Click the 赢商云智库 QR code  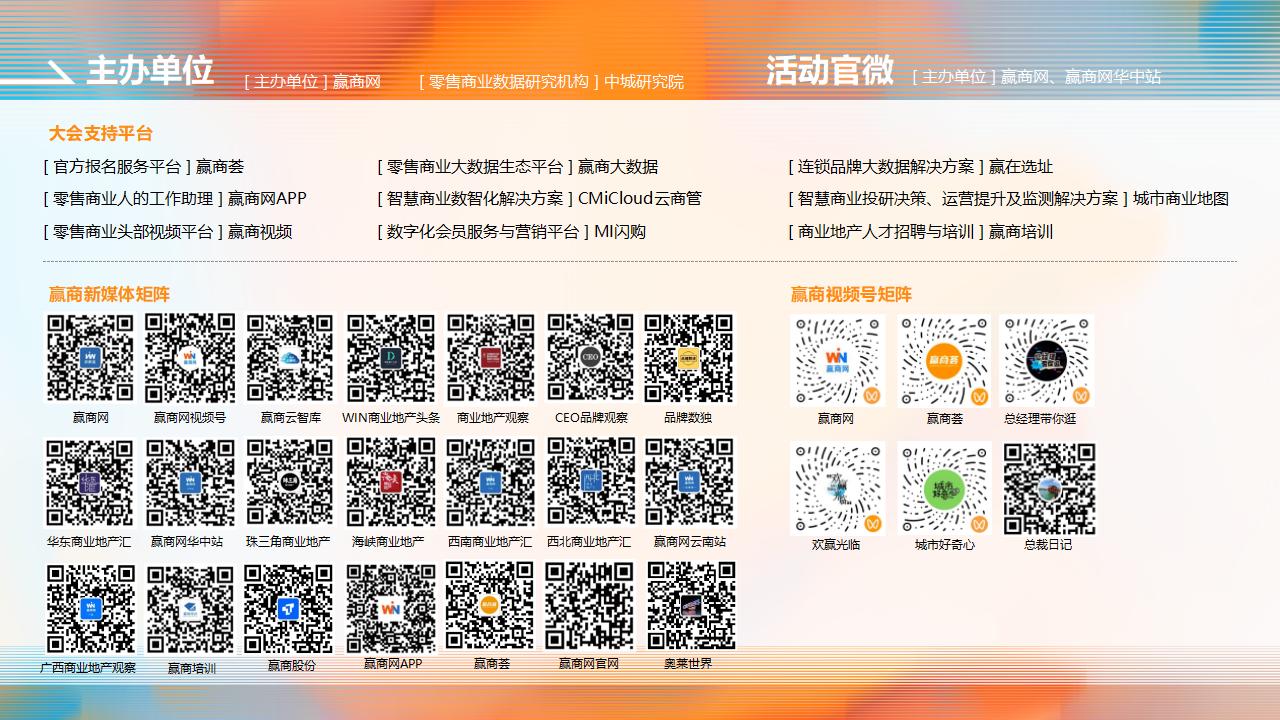(290, 358)
